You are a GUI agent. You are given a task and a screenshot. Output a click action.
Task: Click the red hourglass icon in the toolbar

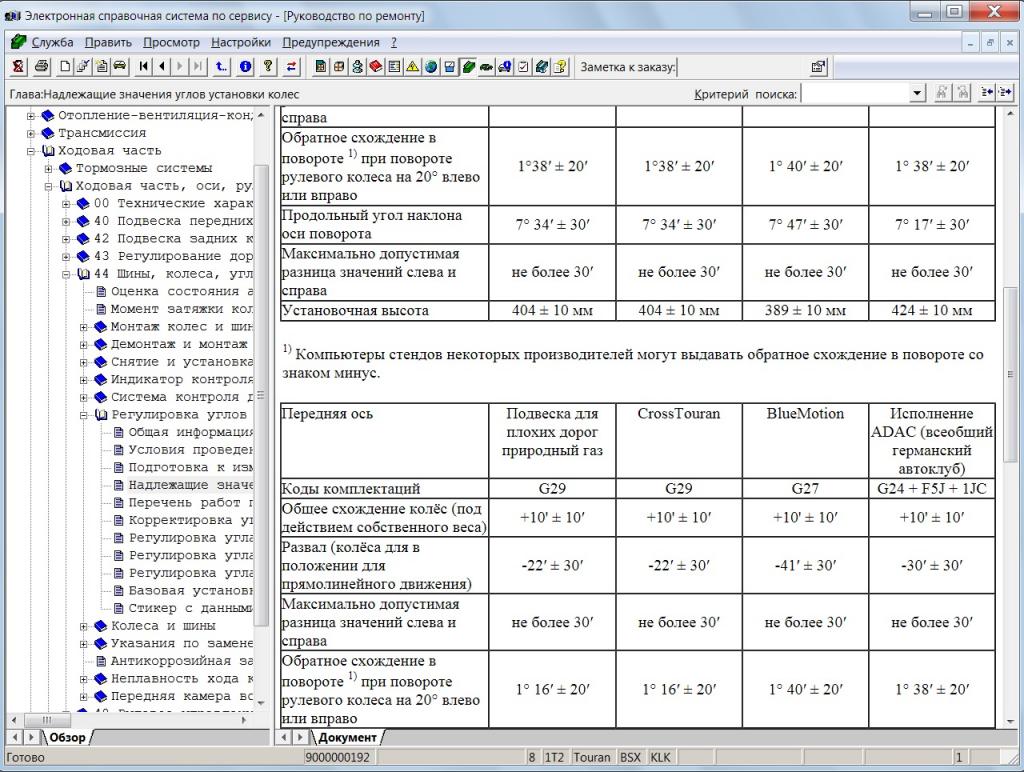tap(18, 66)
